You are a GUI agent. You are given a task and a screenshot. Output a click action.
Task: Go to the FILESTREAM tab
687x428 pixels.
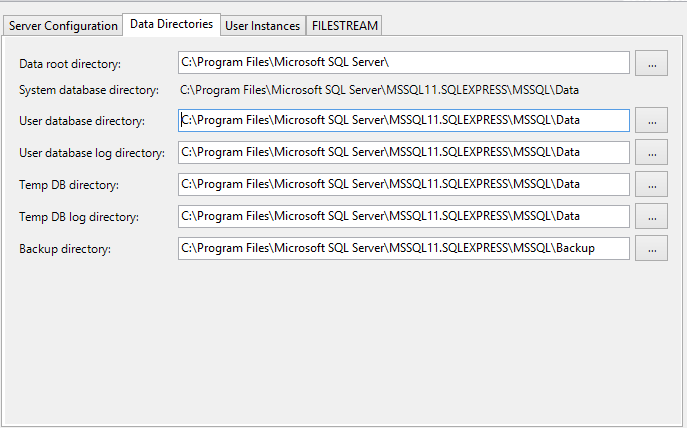(x=342, y=25)
